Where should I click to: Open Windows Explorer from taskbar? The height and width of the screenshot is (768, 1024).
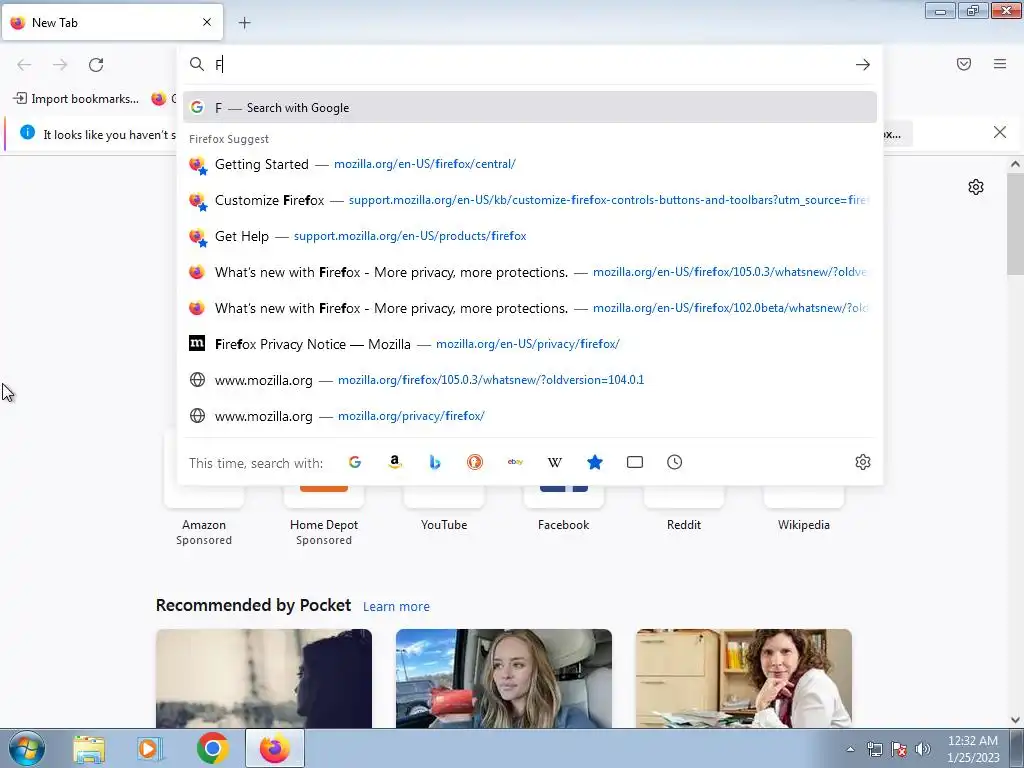[x=89, y=748]
